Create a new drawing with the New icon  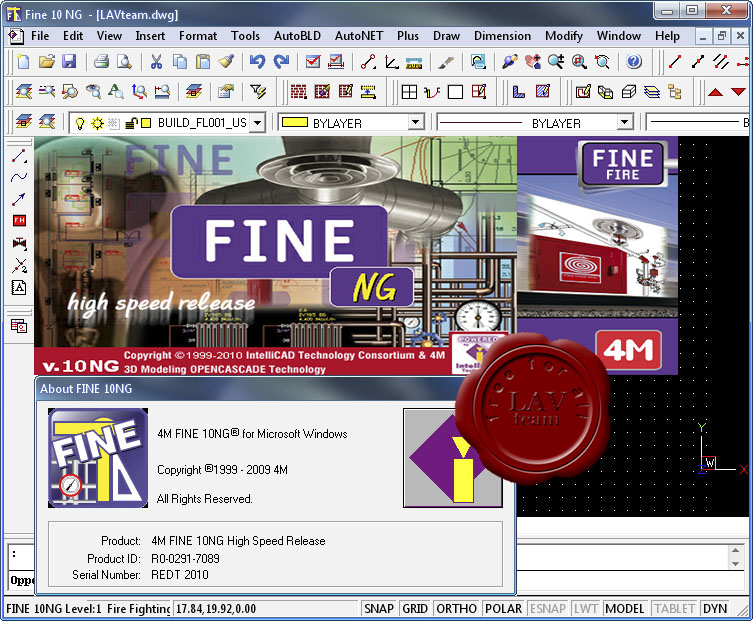coord(23,61)
